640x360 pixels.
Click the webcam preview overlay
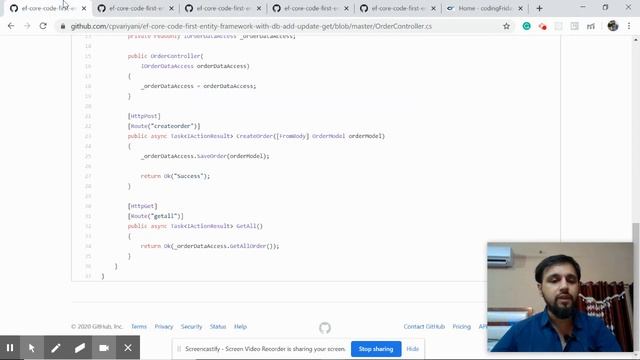[x=560, y=297]
